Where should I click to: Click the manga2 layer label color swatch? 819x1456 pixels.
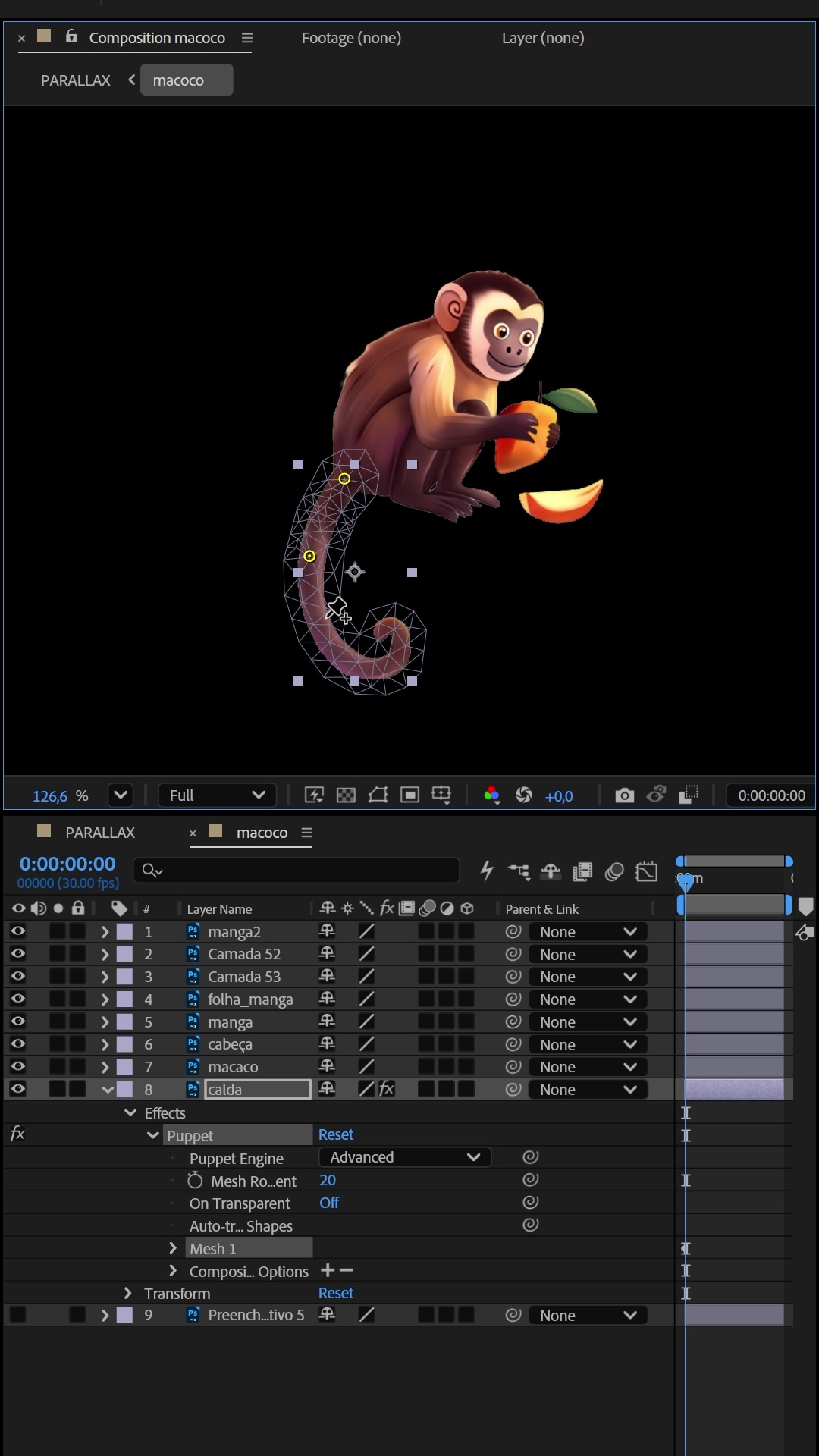coord(124,931)
